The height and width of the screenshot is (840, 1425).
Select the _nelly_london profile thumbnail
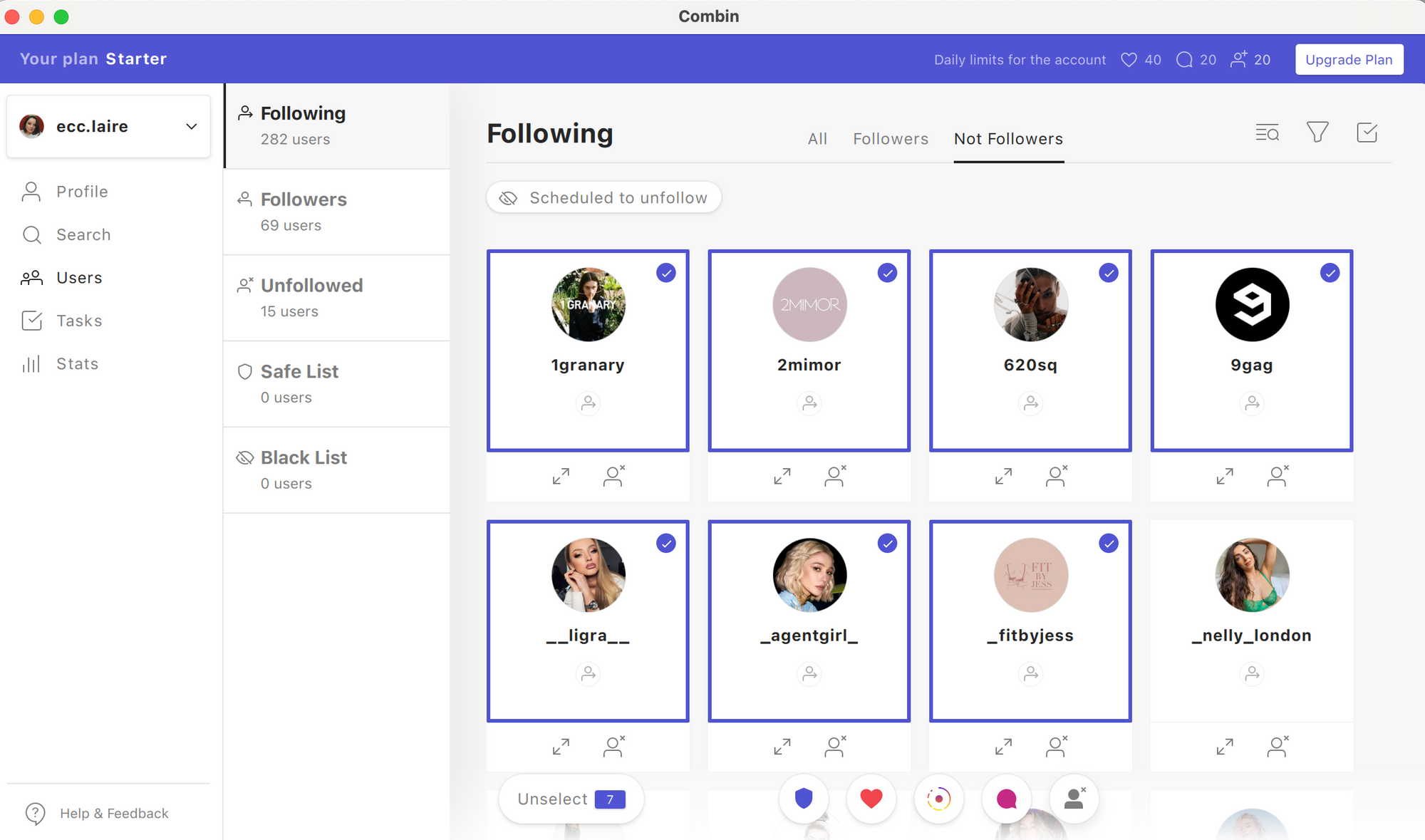pyautogui.click(x=1251, y=575)
